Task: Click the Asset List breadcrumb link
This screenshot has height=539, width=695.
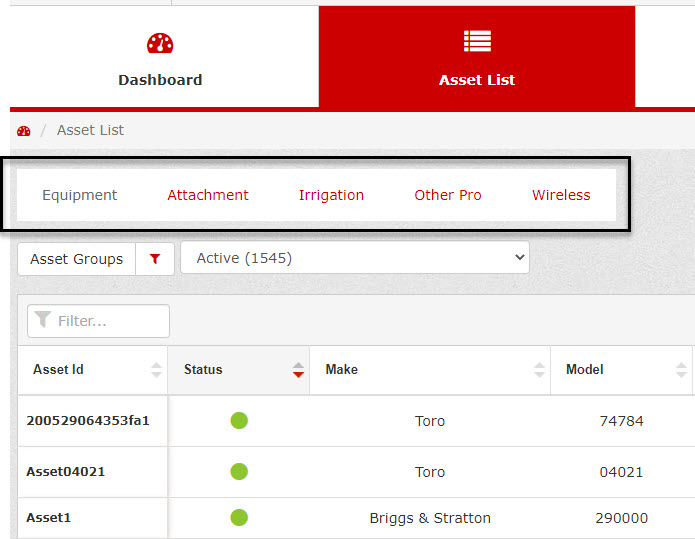Action: click(90, 130)
